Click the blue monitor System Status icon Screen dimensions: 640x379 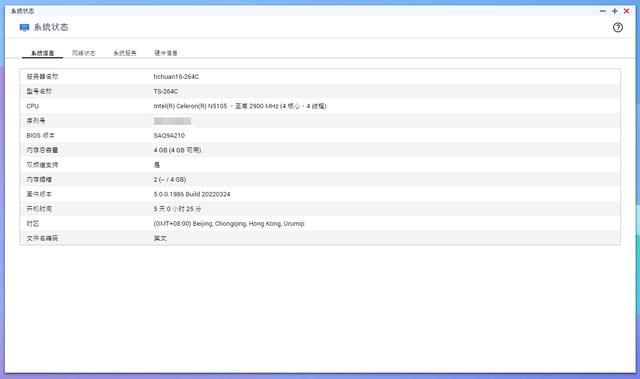click(24, 27)
